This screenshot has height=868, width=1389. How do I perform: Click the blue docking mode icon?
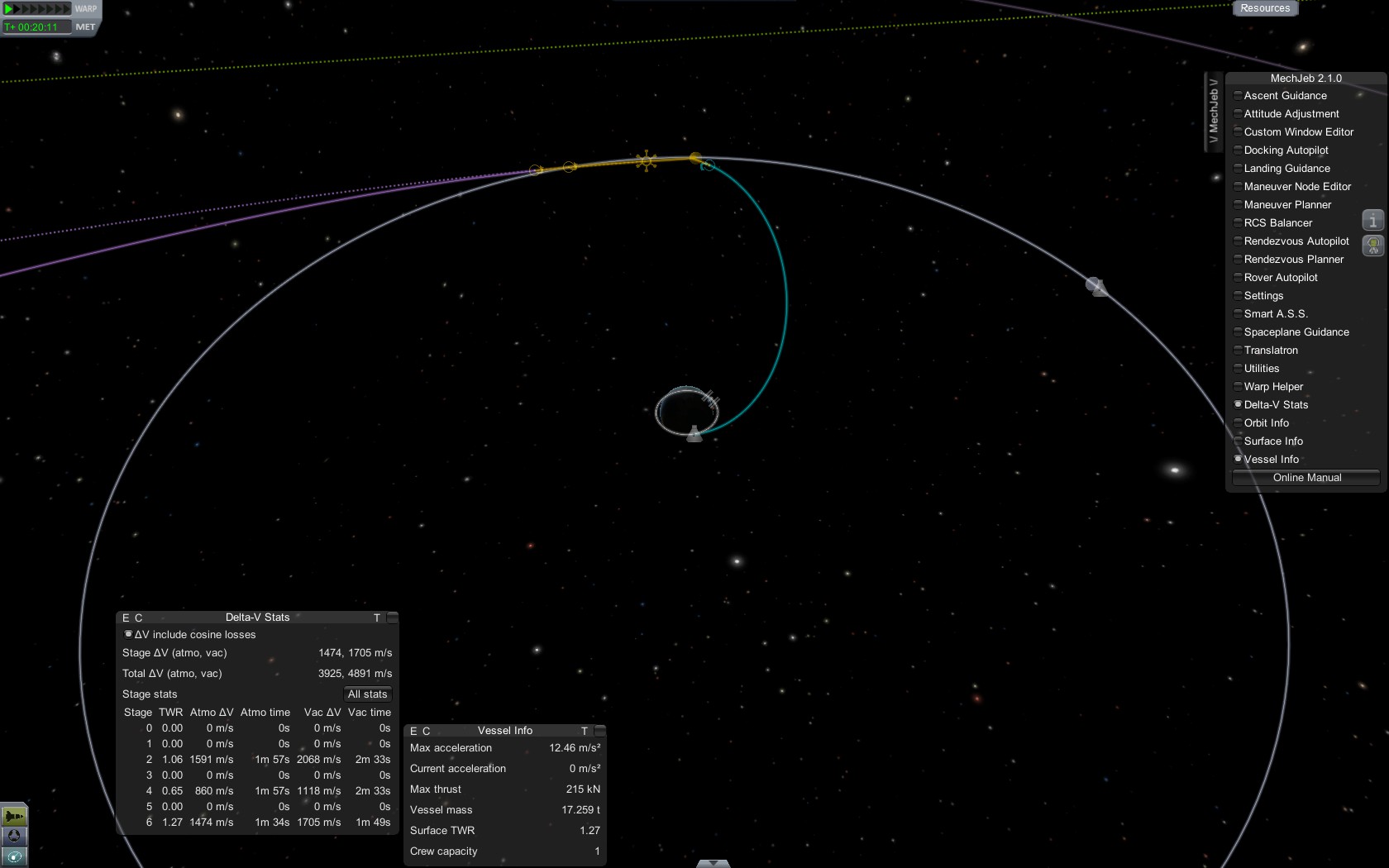click(x=14, y=836)
